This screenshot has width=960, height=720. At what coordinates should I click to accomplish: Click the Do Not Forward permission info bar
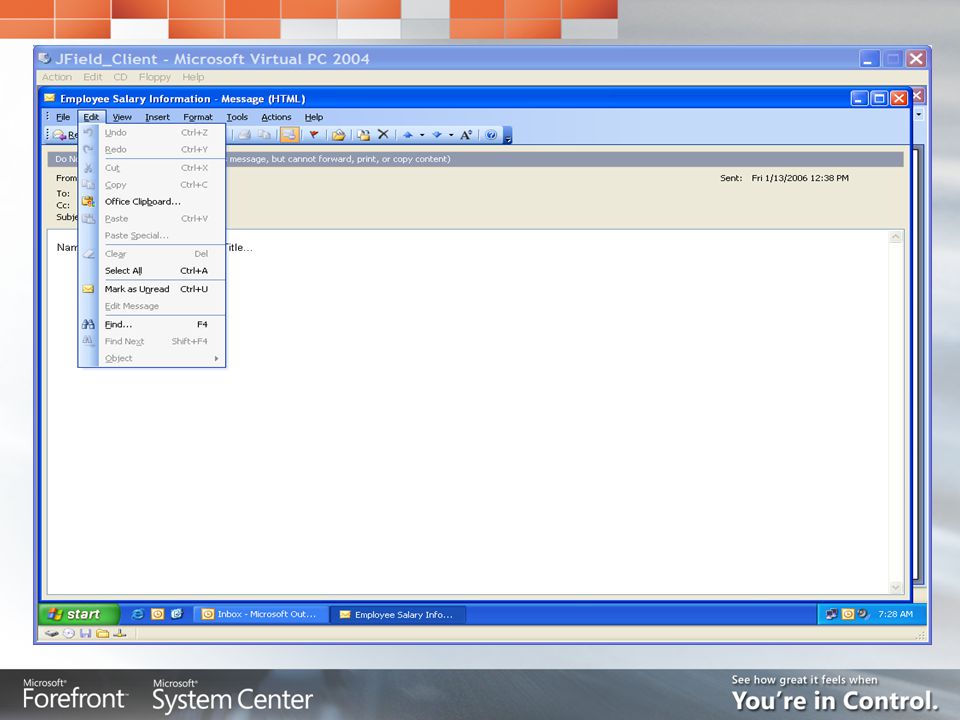tap(476, 159)
